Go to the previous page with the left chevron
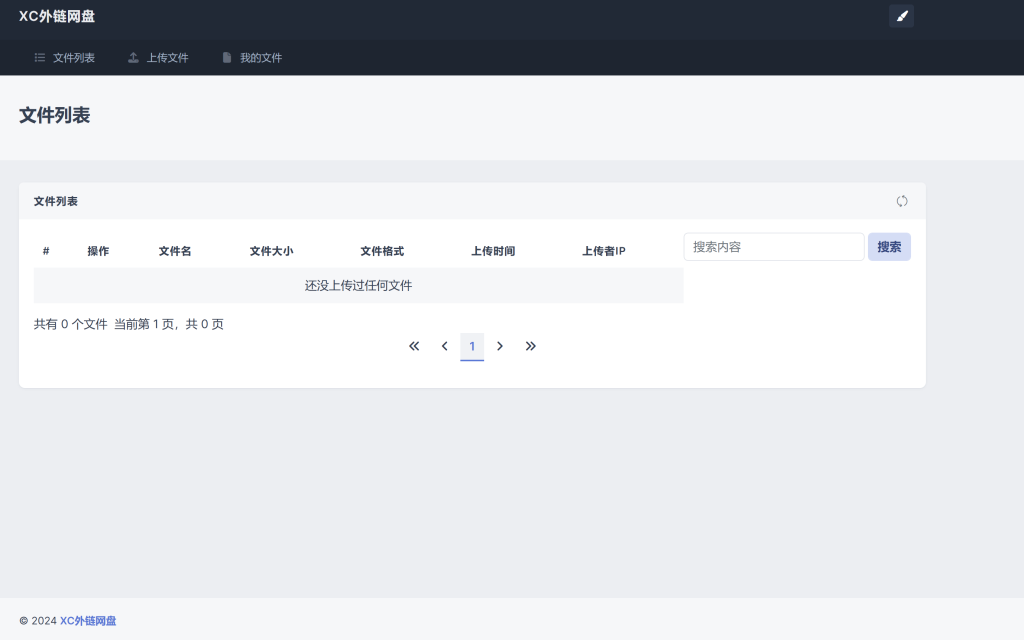The image size is (1024, 640). [x=444, y=346]
